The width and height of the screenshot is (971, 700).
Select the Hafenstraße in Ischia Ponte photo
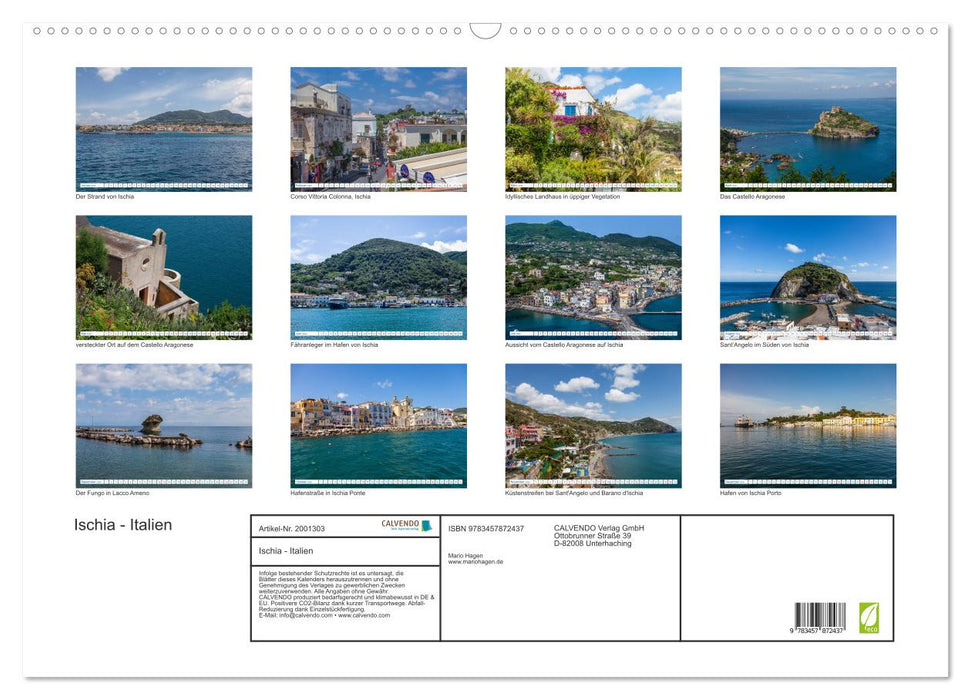(x=377, y=425)
